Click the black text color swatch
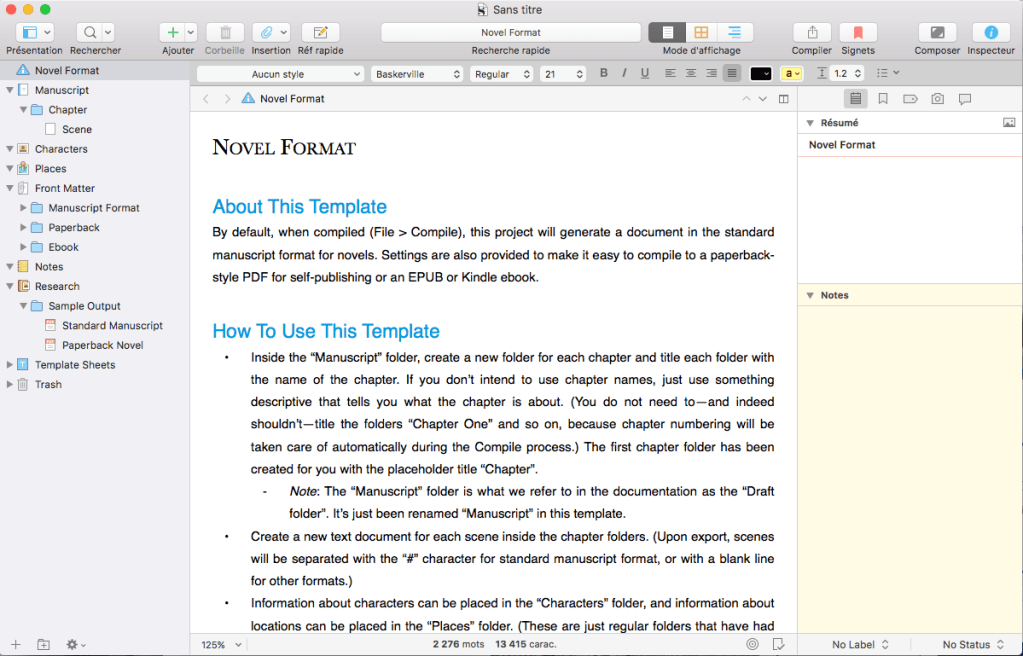1023x656 pixels. coord(760,74)
